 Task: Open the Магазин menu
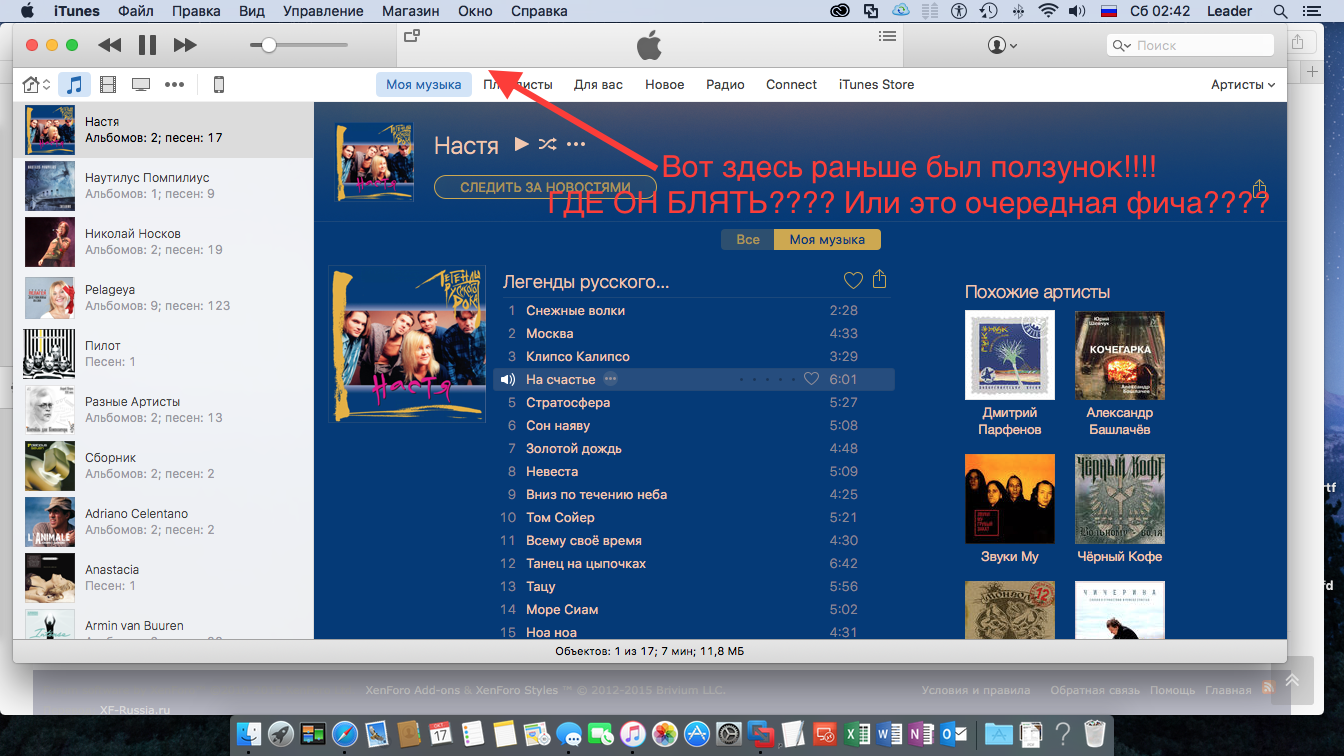(410, 11)
